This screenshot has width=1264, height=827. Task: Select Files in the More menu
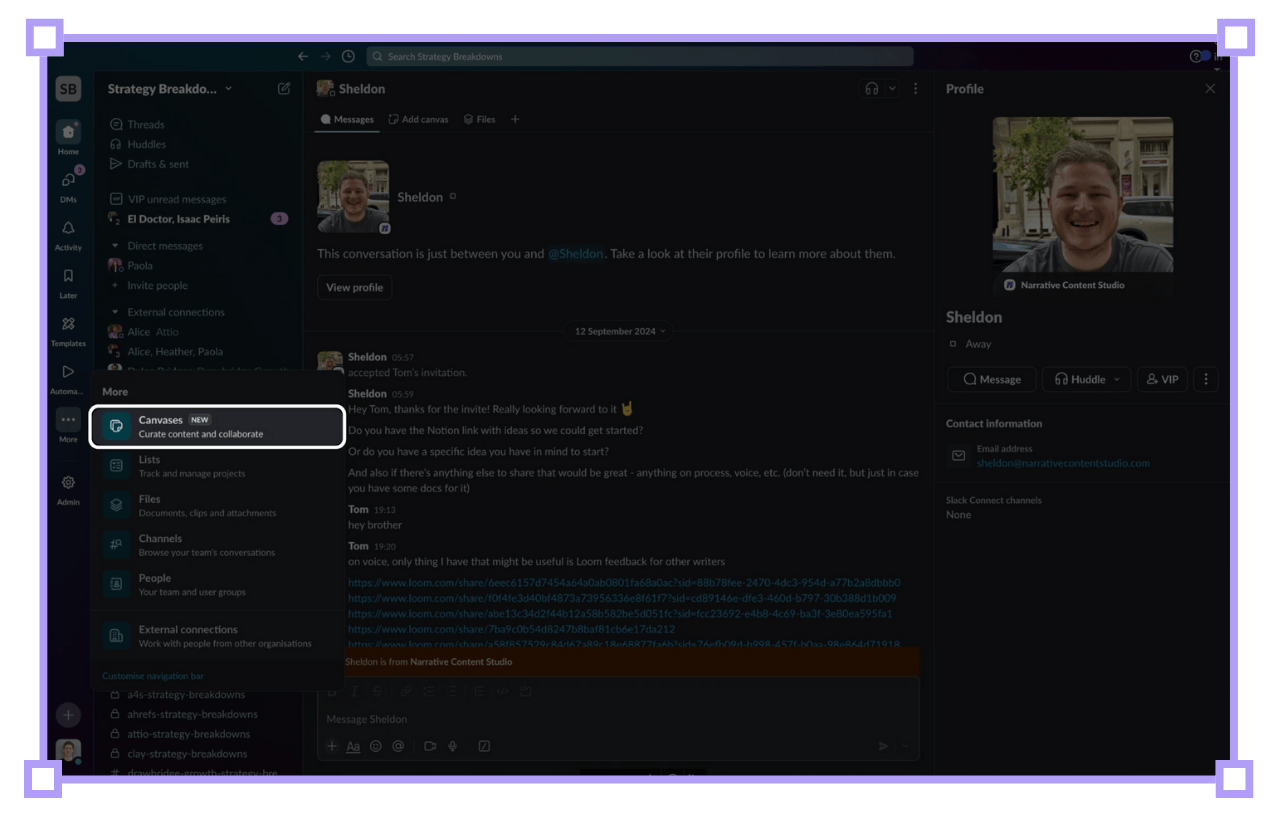click(x=217, y=505)
